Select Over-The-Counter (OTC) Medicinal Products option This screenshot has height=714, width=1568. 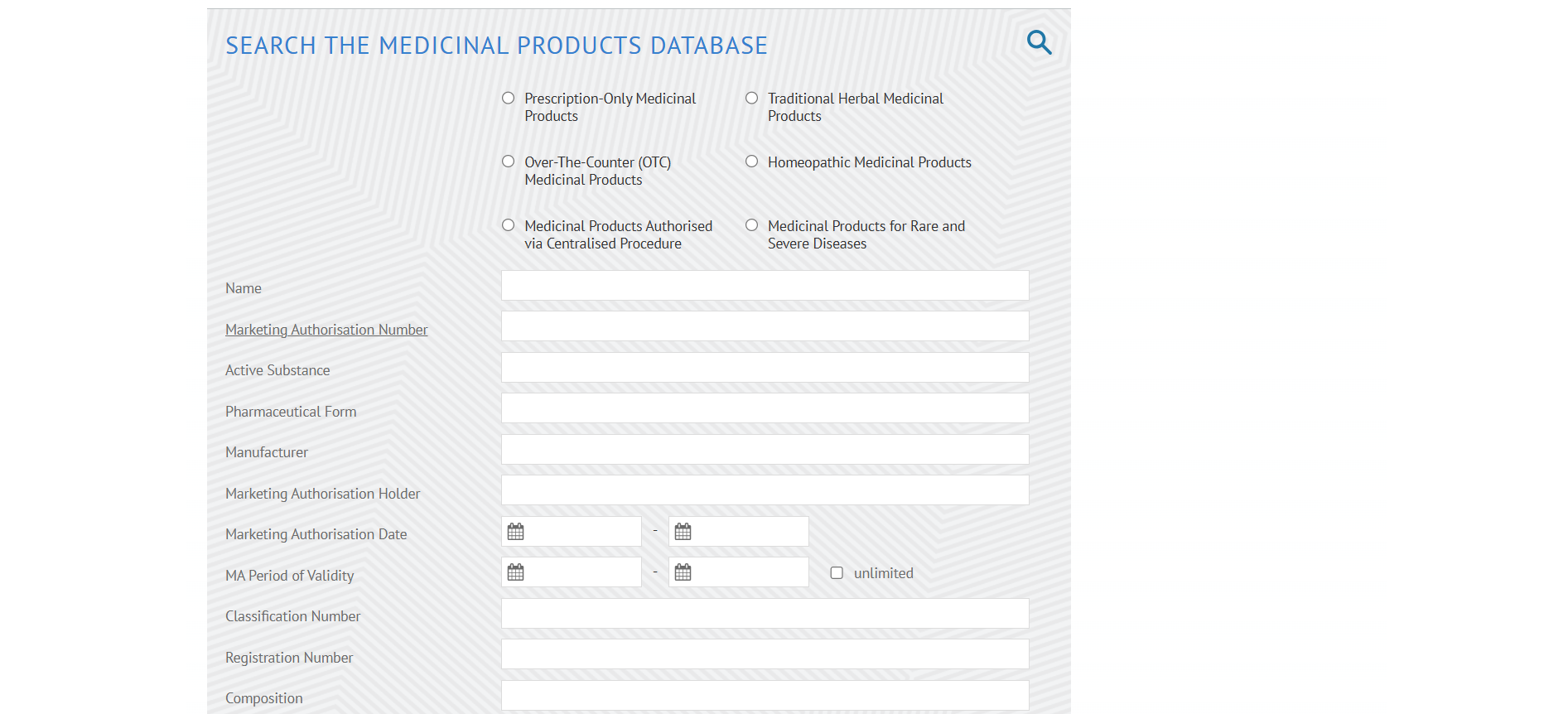point(509,162)
